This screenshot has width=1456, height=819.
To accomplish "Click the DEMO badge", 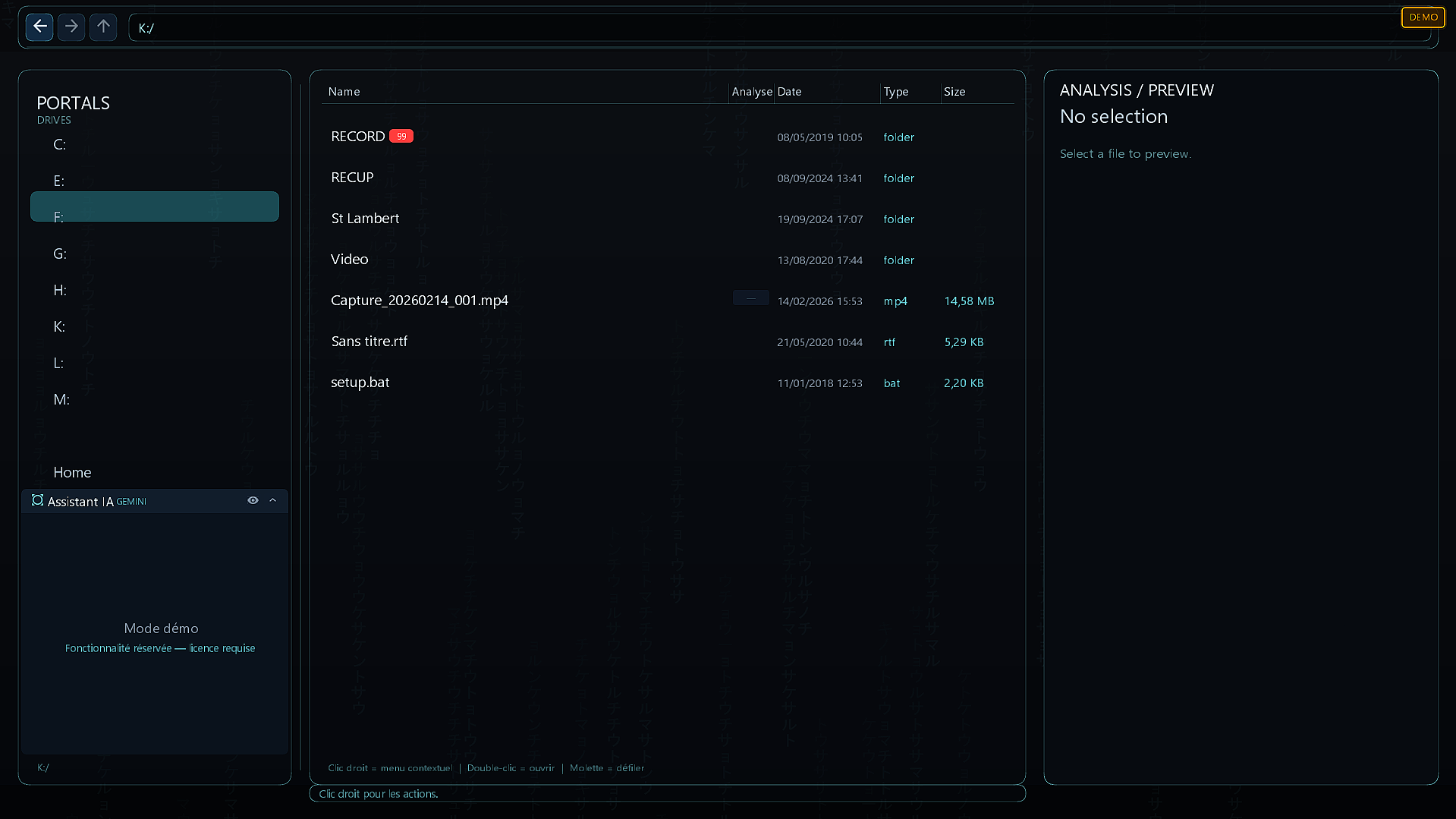I will (x=1423, y=17).
